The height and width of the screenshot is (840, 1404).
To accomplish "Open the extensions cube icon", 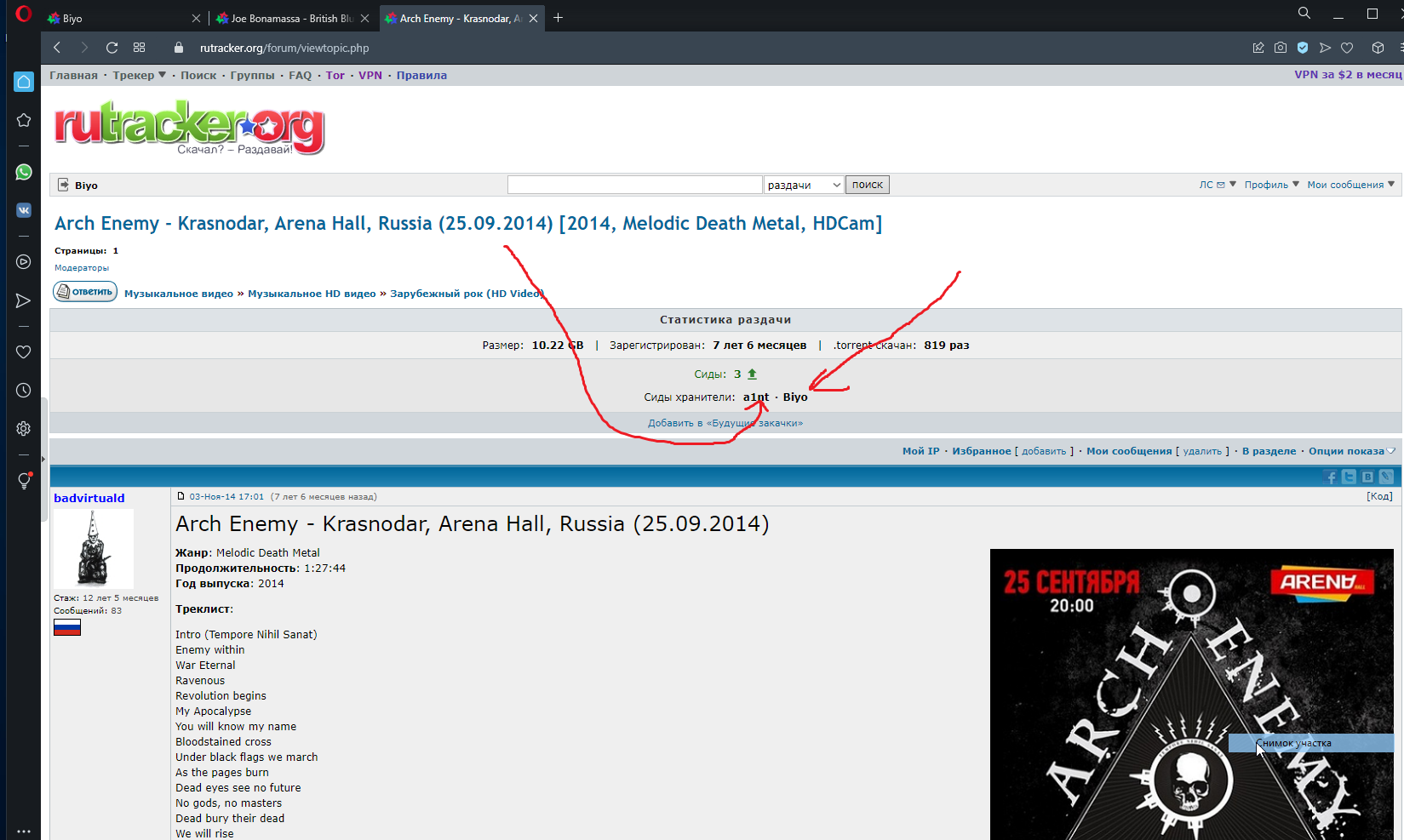I will pyautogui.click(x=1378, y=48).
